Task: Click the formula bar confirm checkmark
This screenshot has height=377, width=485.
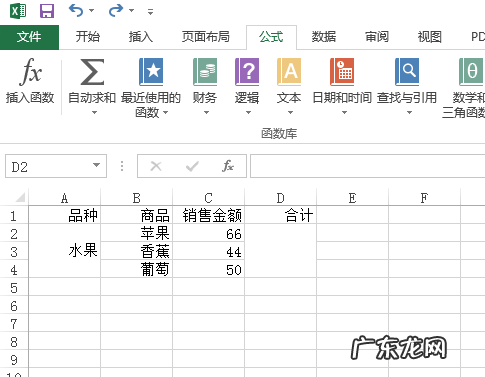Action: 192,166
